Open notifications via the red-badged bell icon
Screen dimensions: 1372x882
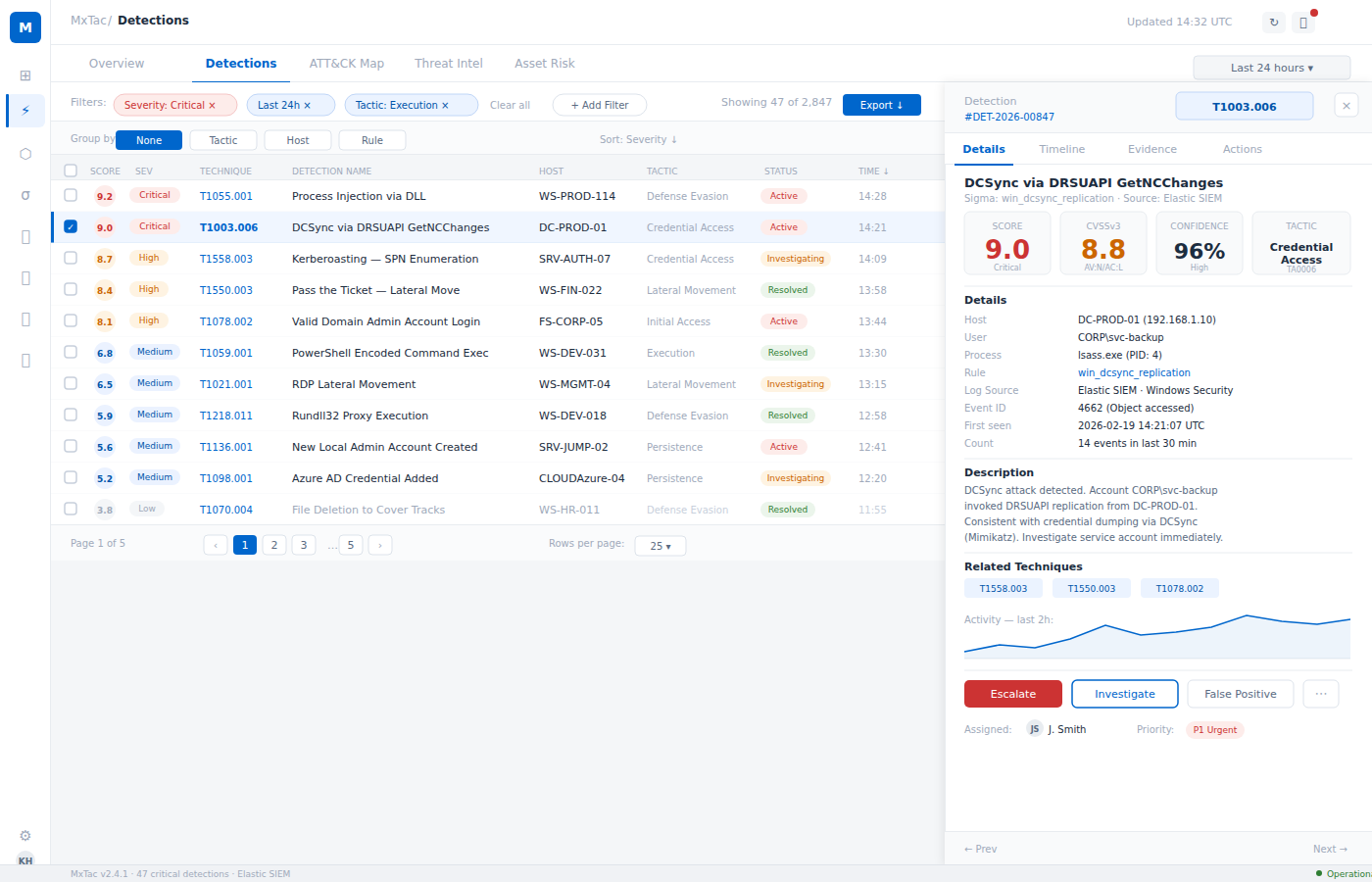[x=1304, y=21]
